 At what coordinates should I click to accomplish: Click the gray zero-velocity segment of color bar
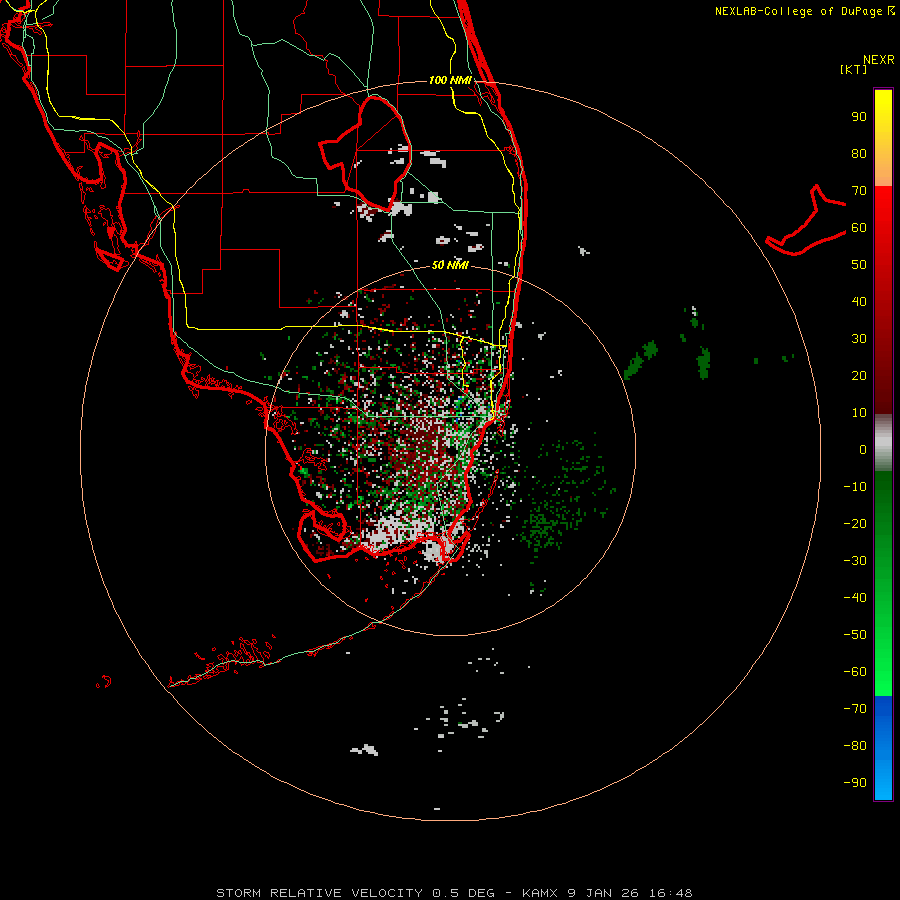click(883, 443)
